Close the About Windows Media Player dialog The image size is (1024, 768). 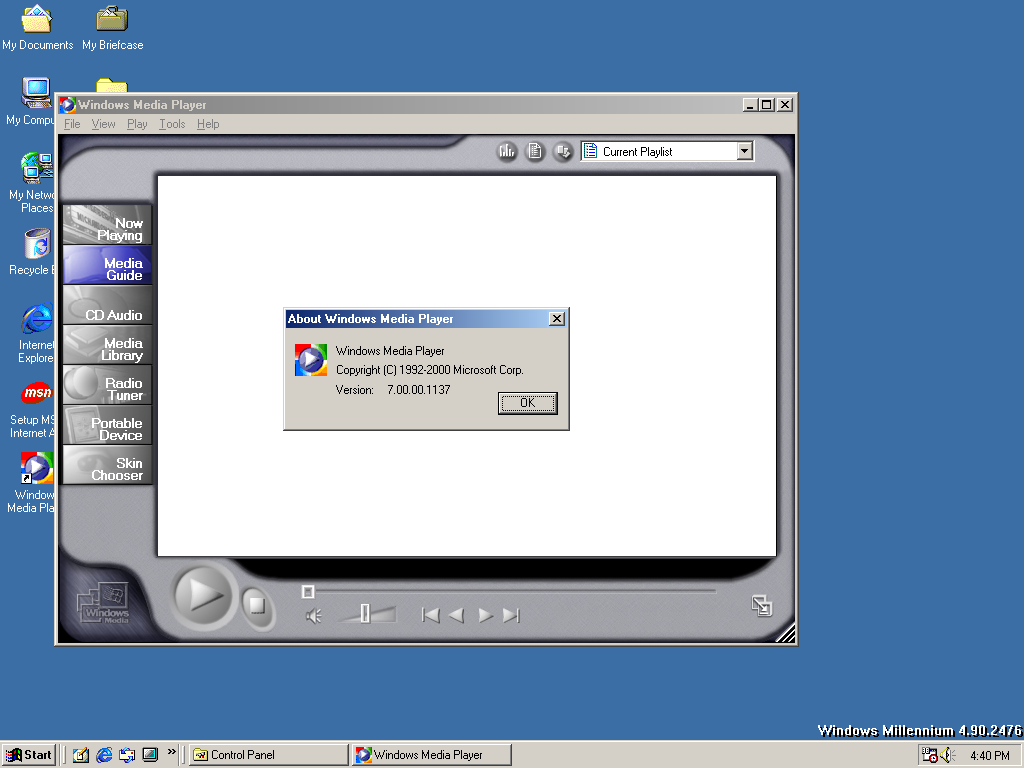click(x=556, y=319)
